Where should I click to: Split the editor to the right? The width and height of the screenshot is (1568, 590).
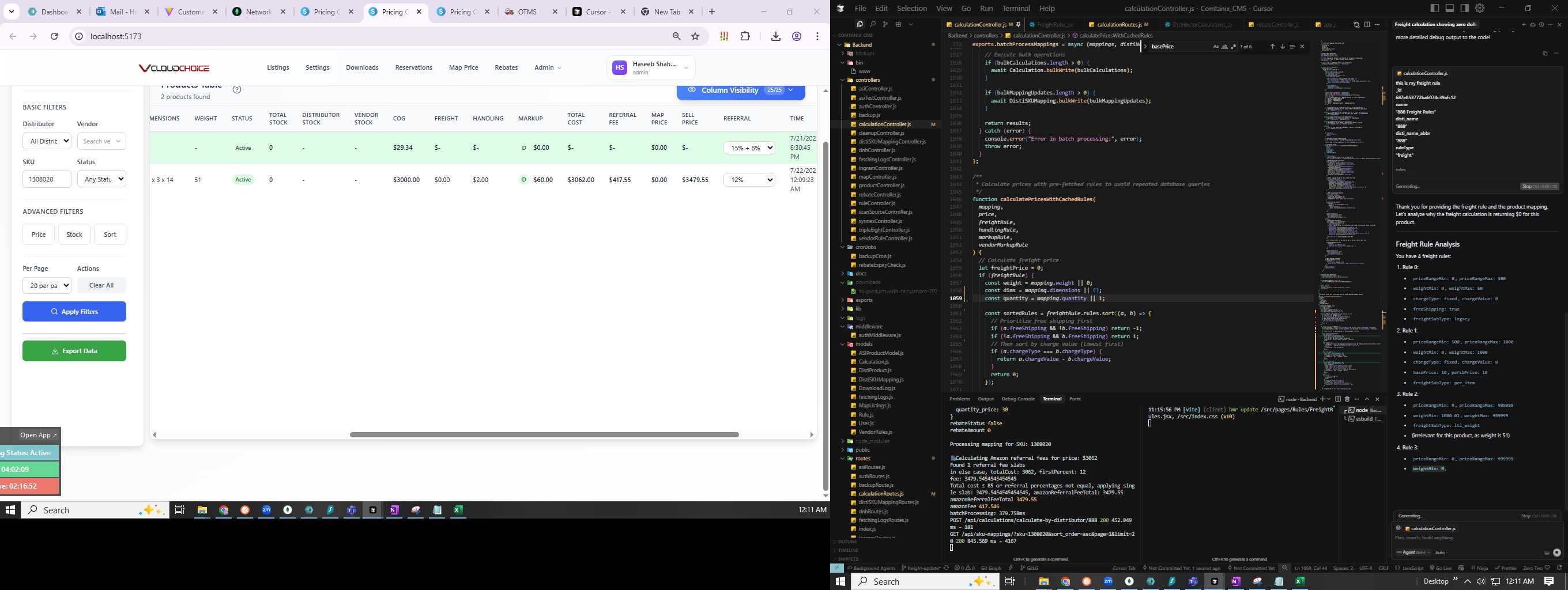[x=1367, y=25]
